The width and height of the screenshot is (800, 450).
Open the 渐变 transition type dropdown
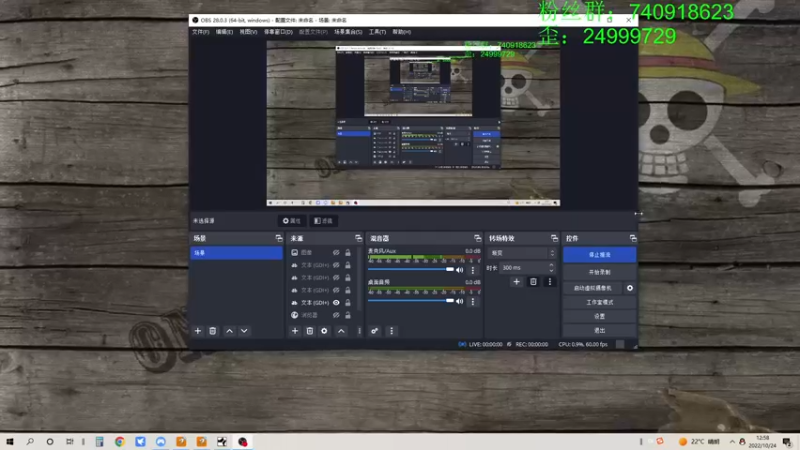(x=522, y=253)
